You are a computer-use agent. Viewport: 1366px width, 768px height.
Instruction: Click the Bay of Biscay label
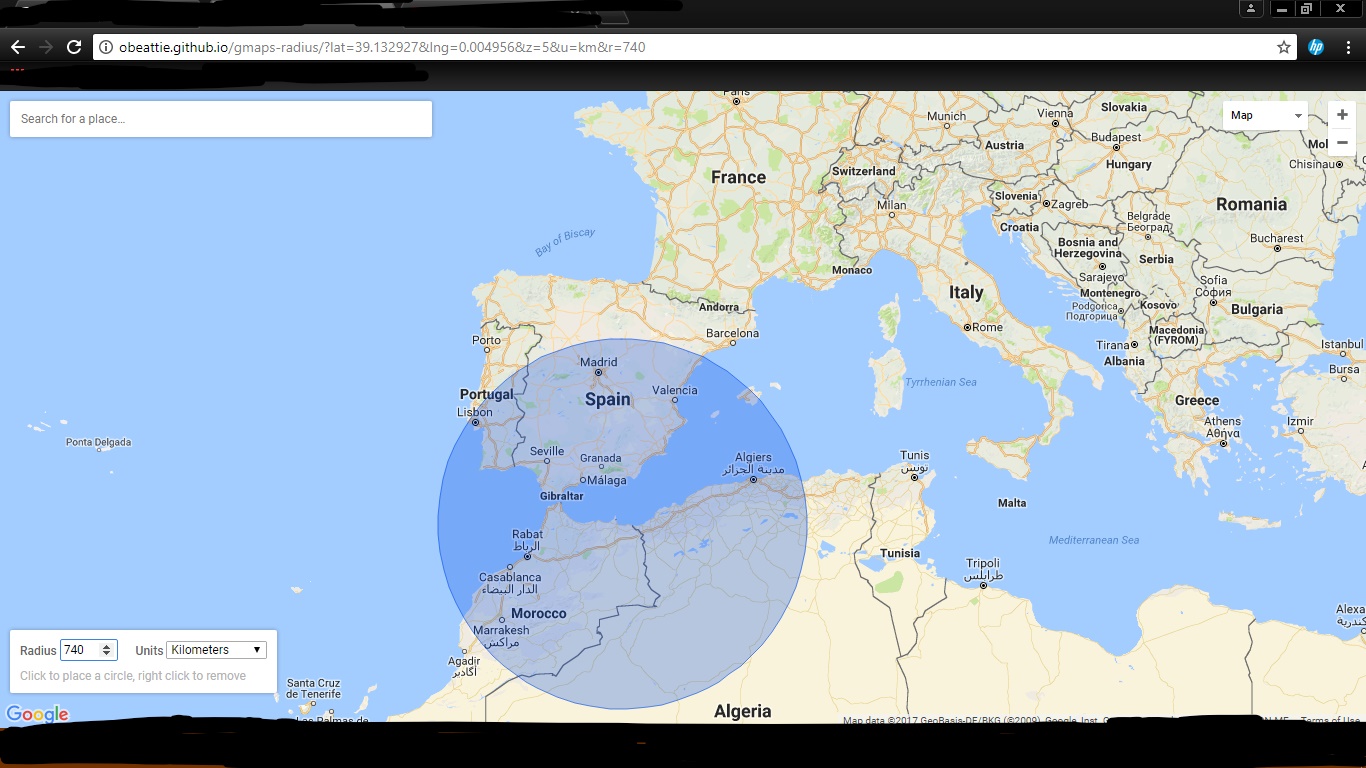[565, 242]
